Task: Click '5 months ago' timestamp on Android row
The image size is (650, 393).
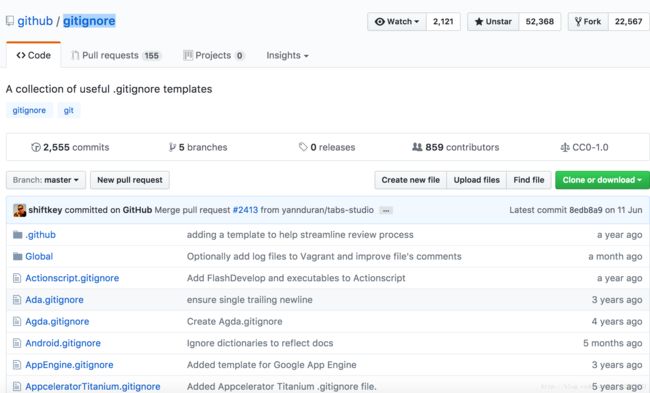Action: click(x=613, y=343)
